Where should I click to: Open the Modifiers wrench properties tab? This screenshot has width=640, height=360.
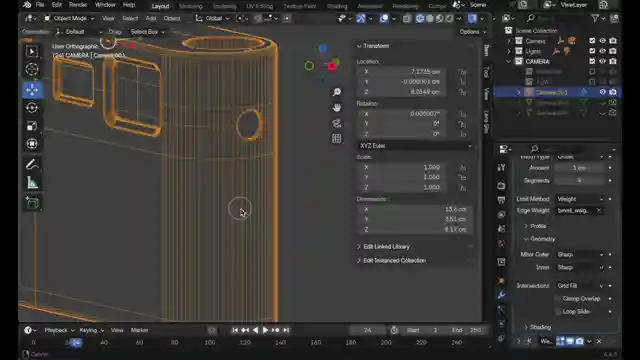(502, 295)
